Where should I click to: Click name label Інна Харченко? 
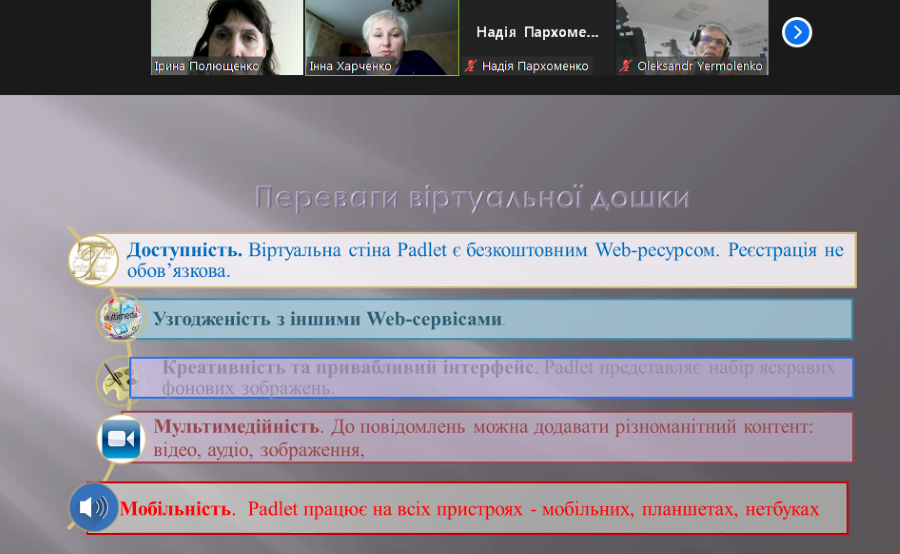point(350,66)
